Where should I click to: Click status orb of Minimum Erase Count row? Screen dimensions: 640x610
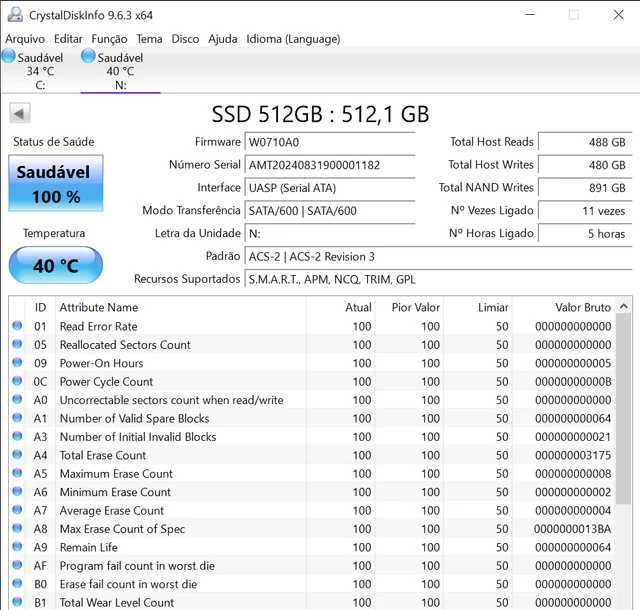[17, 491]
